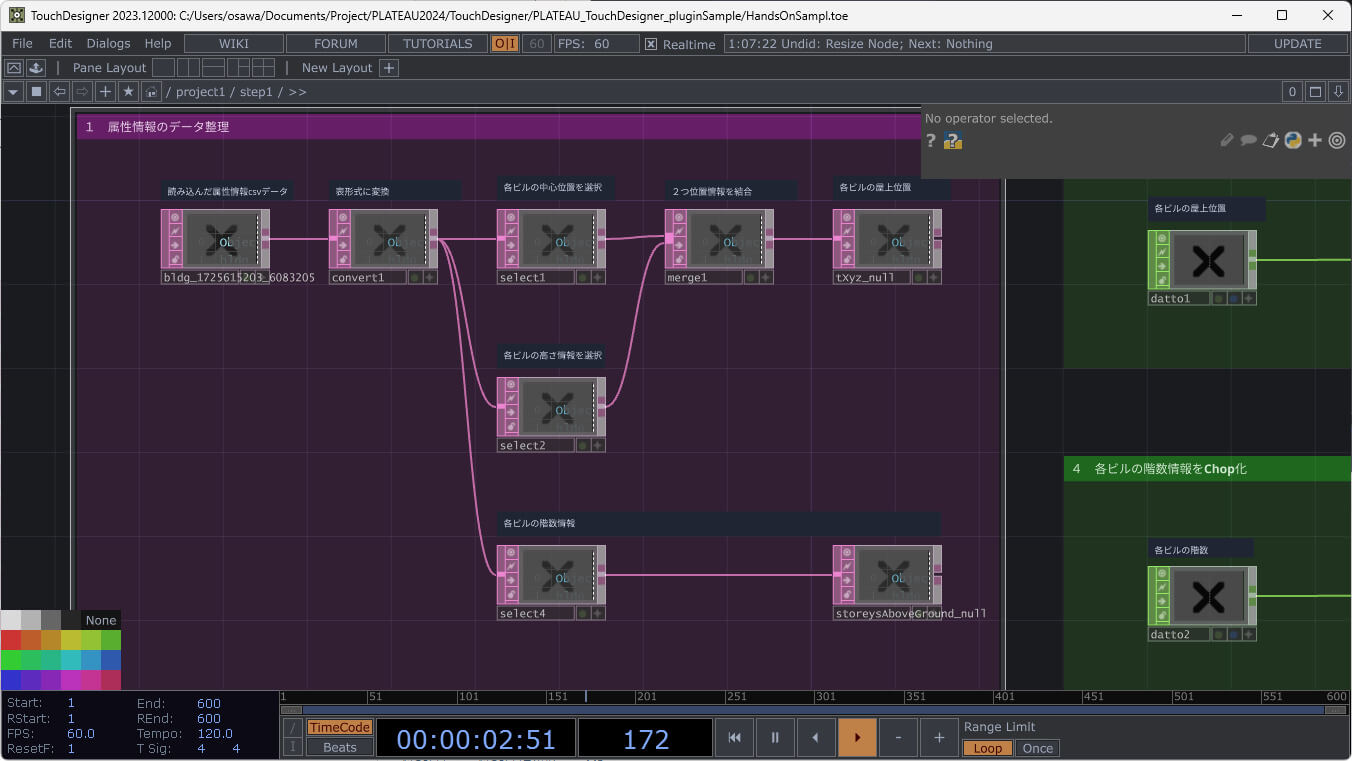The width and height of the screenshot is (1352, 761).
Task: Play the timeline in reverse
Action: (816, 738)
